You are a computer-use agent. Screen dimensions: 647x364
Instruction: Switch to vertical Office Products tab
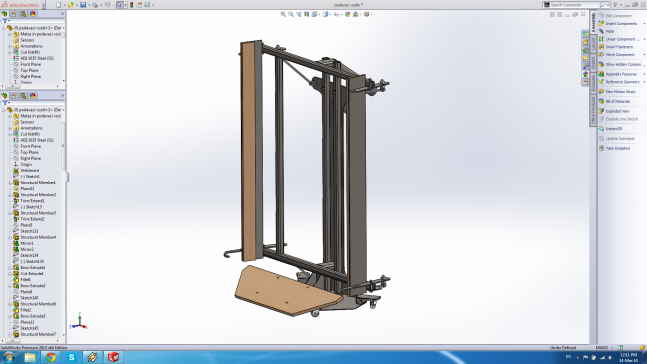pos(593,111)
